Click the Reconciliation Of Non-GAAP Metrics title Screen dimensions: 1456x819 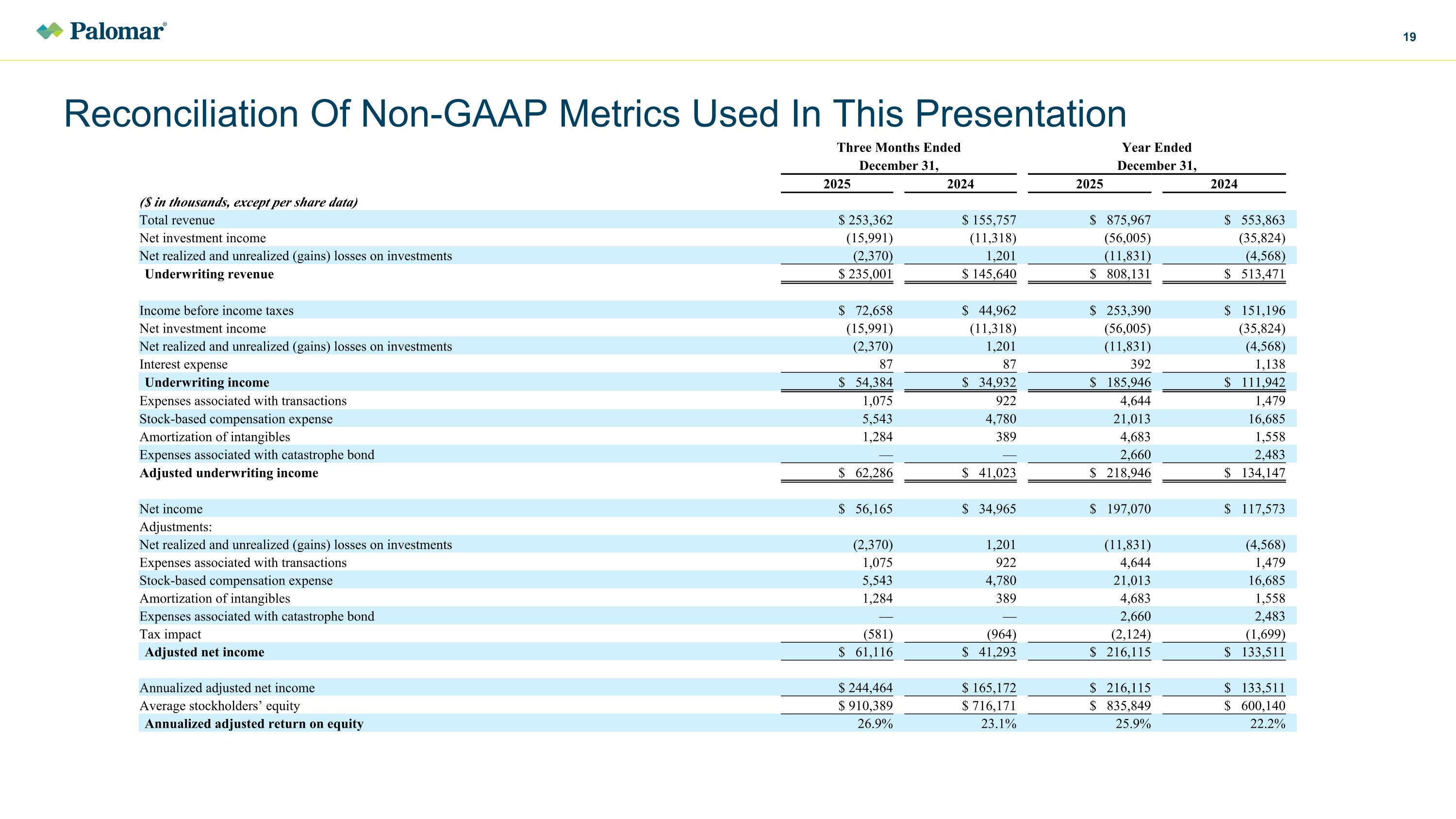click(595, 114)
